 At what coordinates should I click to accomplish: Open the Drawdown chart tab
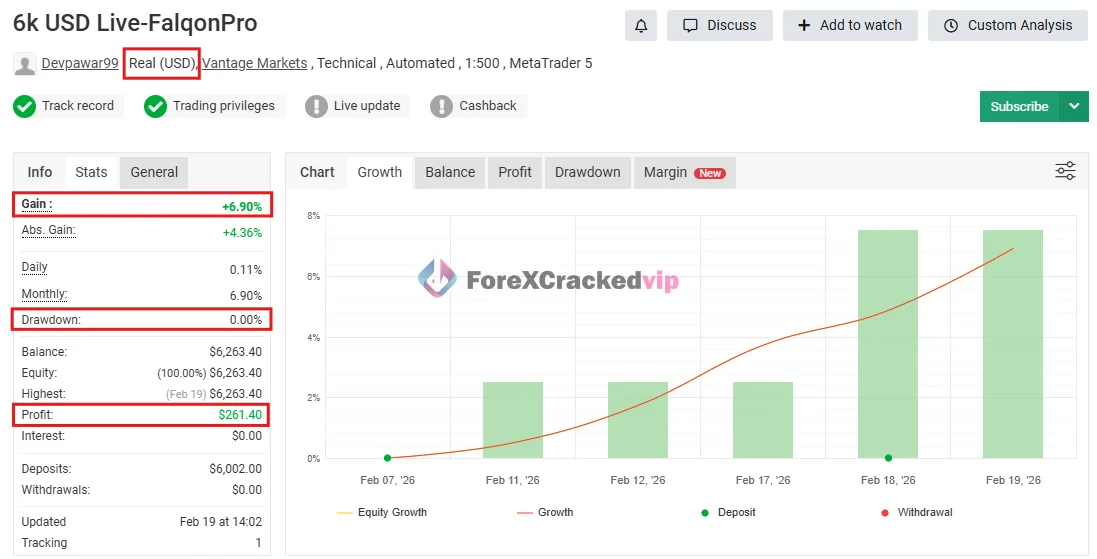click(587, 172)
